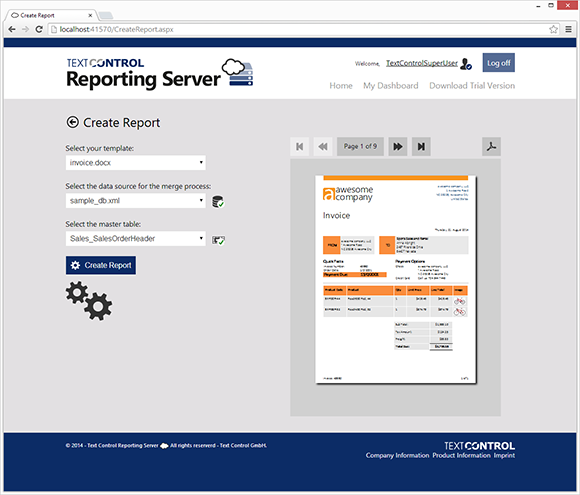
Task: Open the sample_db.xml data source dropdown
Action: pyautogui.click(x=135, y=201)
